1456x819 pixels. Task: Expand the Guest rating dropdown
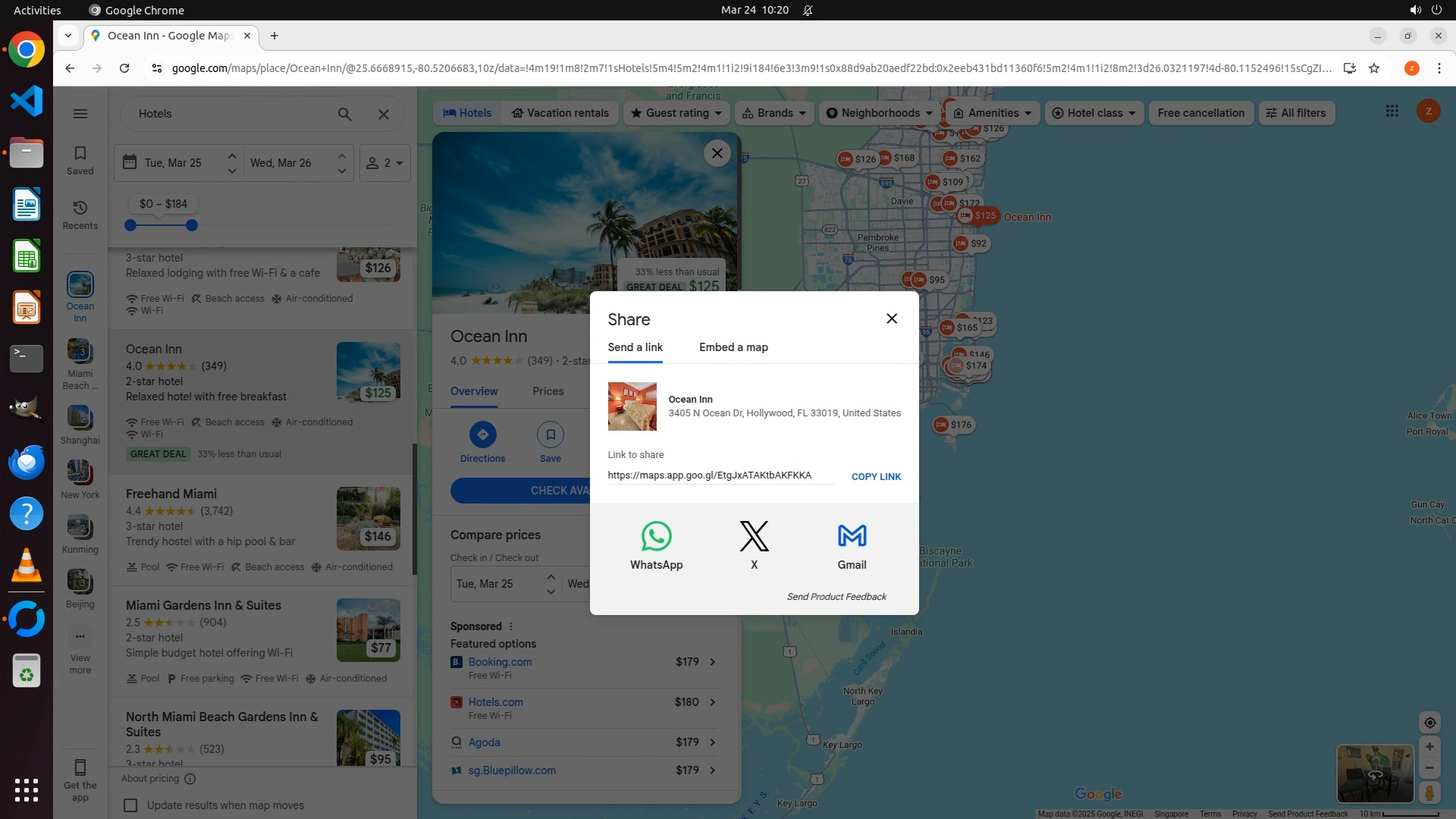(x=678, y=113)
